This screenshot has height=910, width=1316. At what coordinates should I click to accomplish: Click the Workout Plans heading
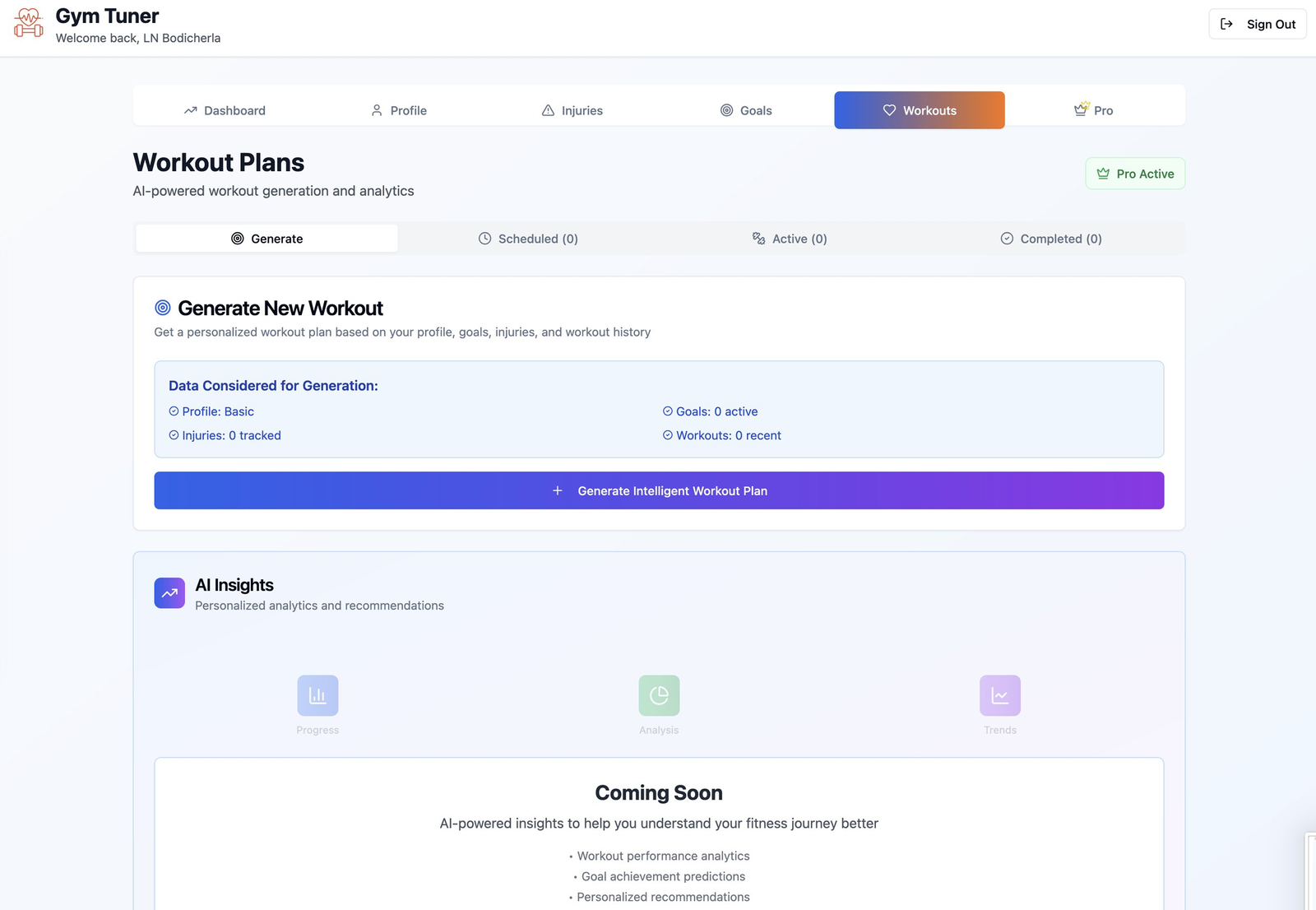click(219, 162)
